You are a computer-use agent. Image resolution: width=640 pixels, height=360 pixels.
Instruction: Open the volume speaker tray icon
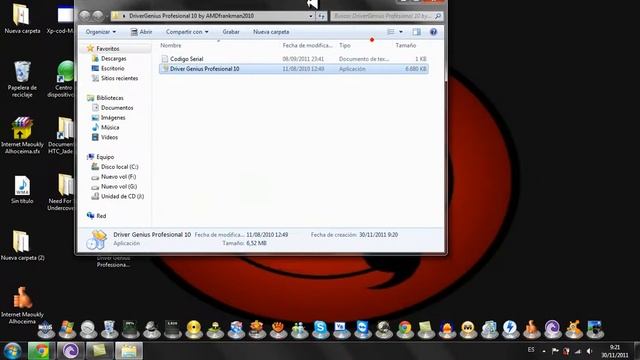(x=589, y=351)
